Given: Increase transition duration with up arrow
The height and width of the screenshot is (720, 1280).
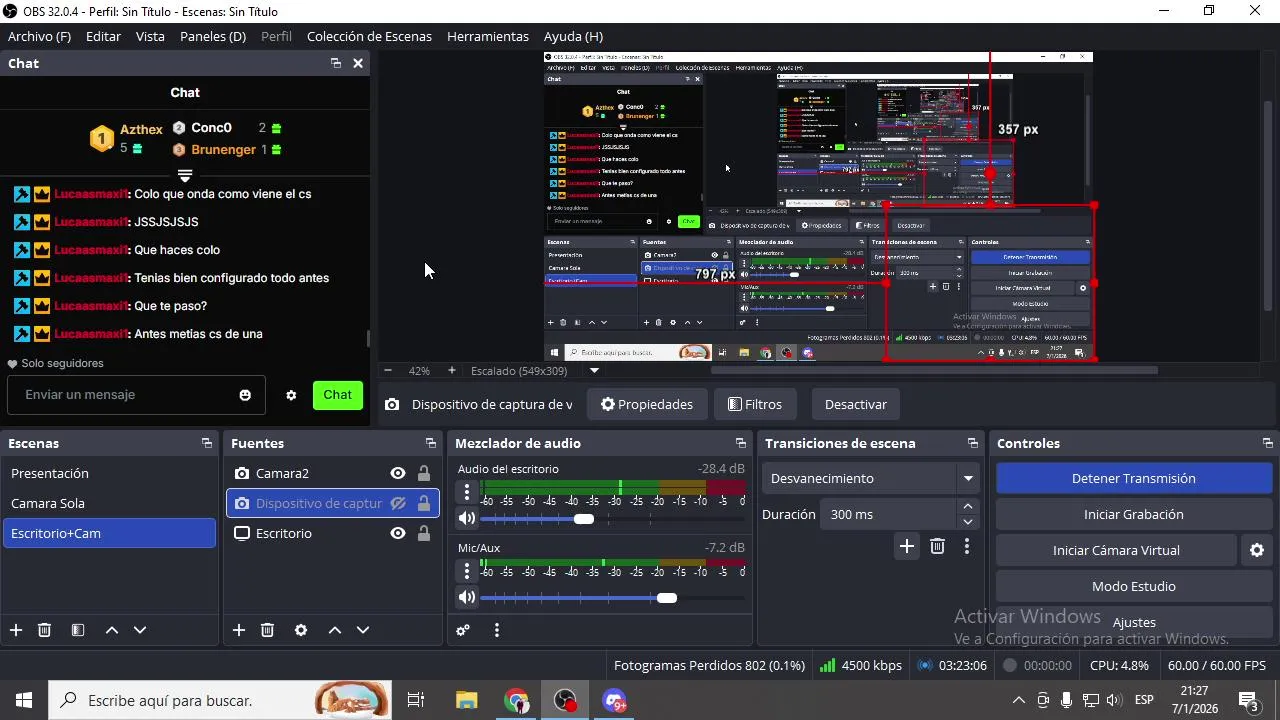Looking at the screenshot, I should [968, 507].
